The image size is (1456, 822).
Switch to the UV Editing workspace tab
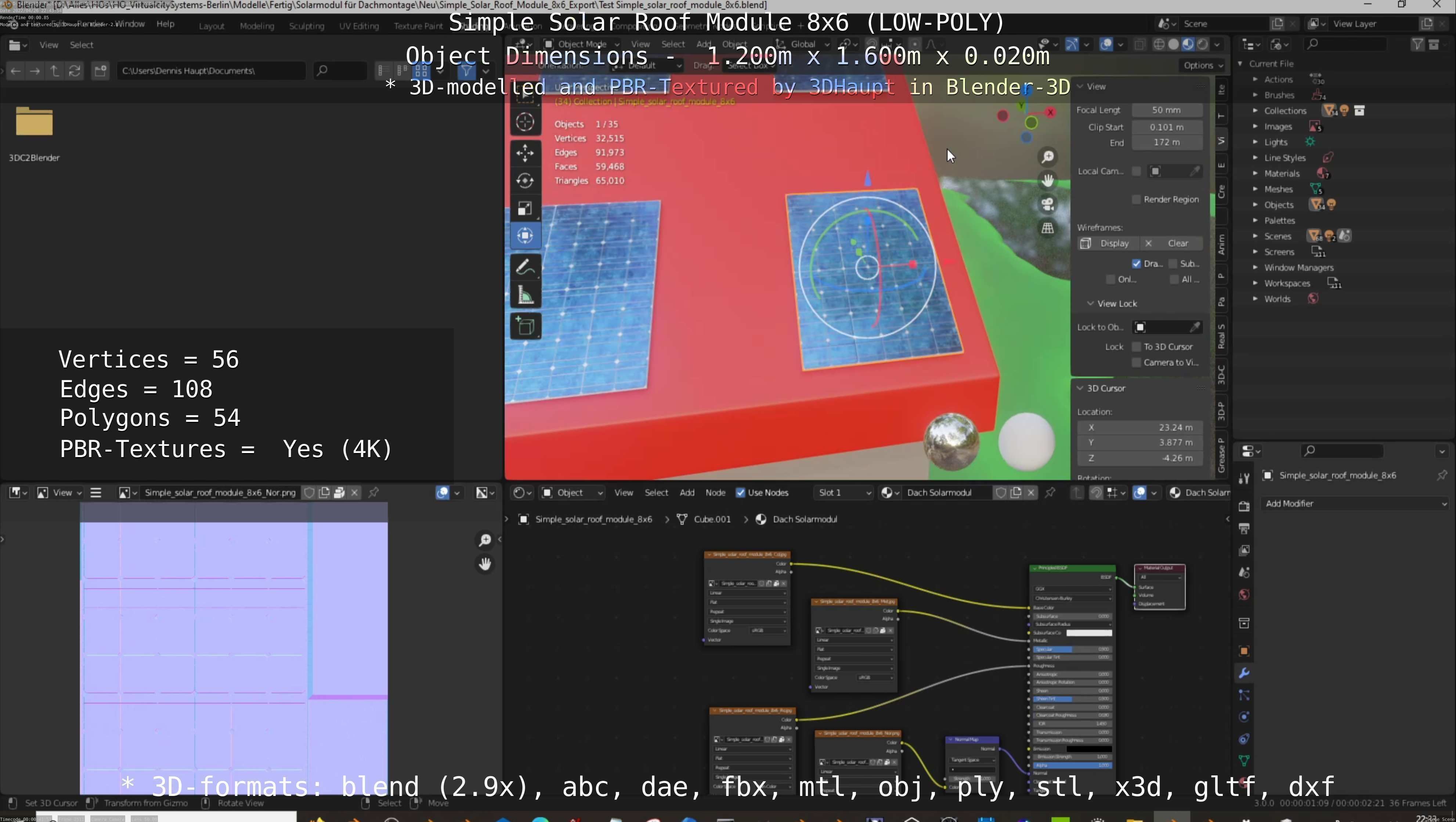(359, 26)
